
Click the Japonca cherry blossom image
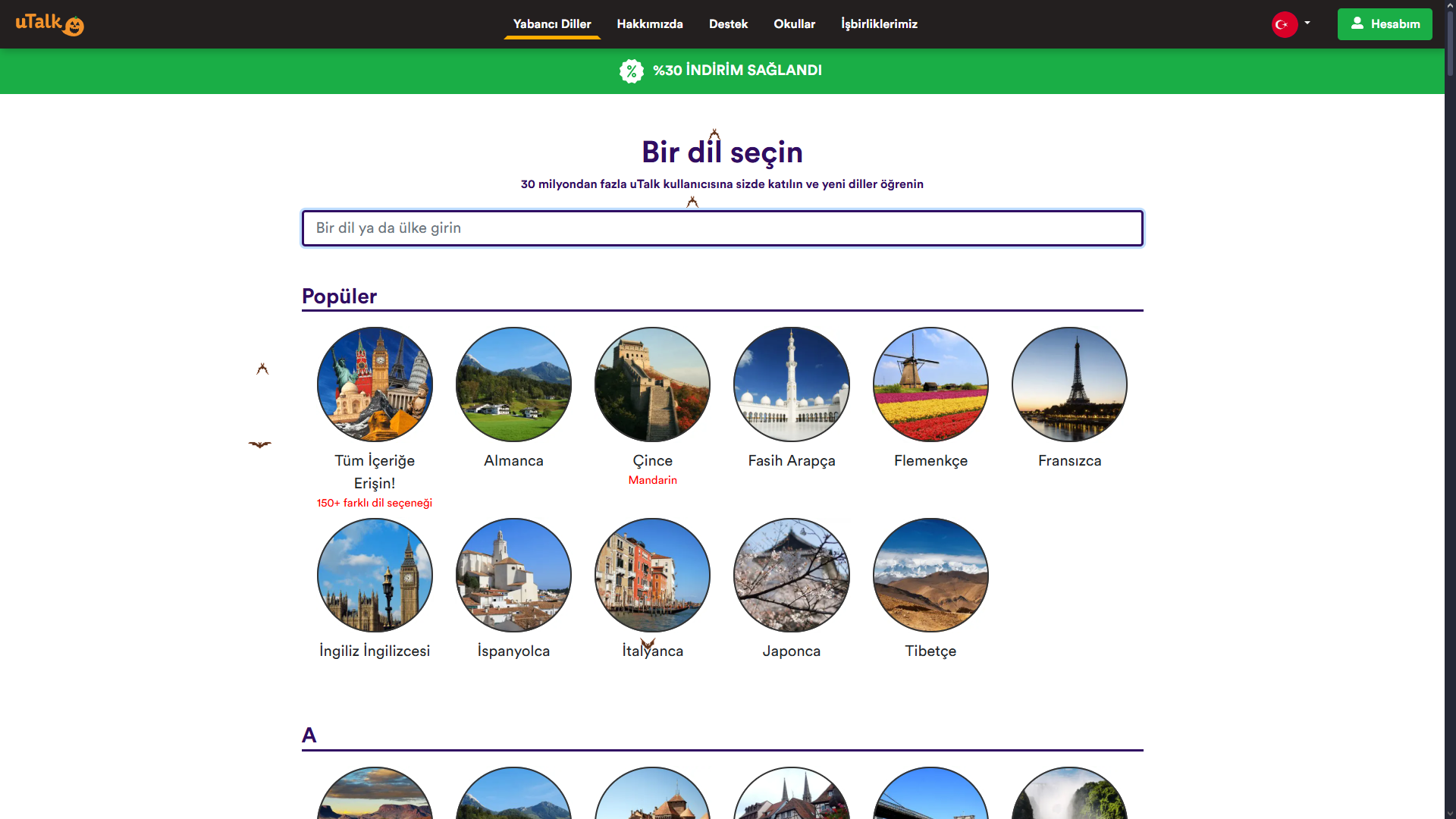coord(791,575)
